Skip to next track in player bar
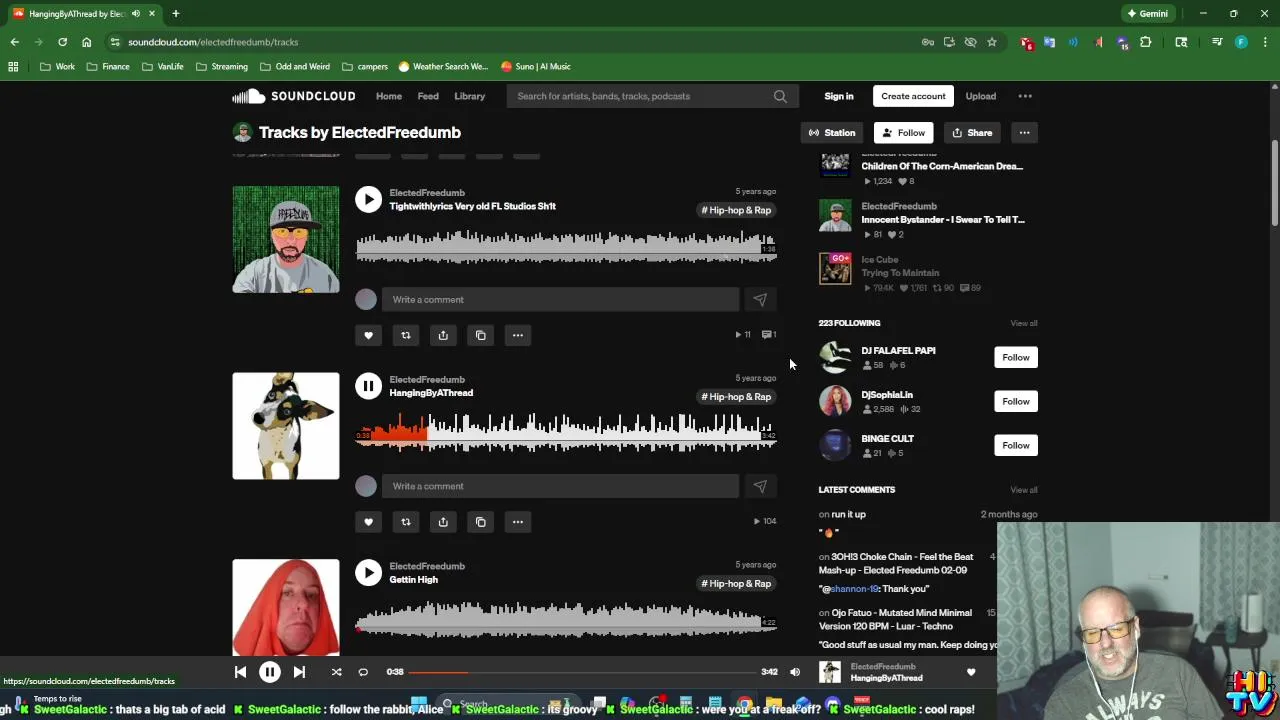The width and height of the screenshot is (1280, 720). coord(299,672)
